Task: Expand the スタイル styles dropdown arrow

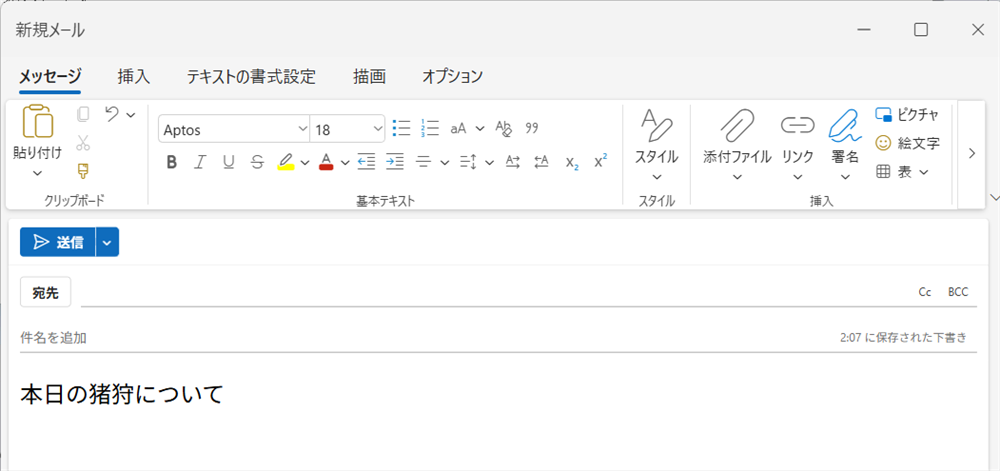Action: 656,177
